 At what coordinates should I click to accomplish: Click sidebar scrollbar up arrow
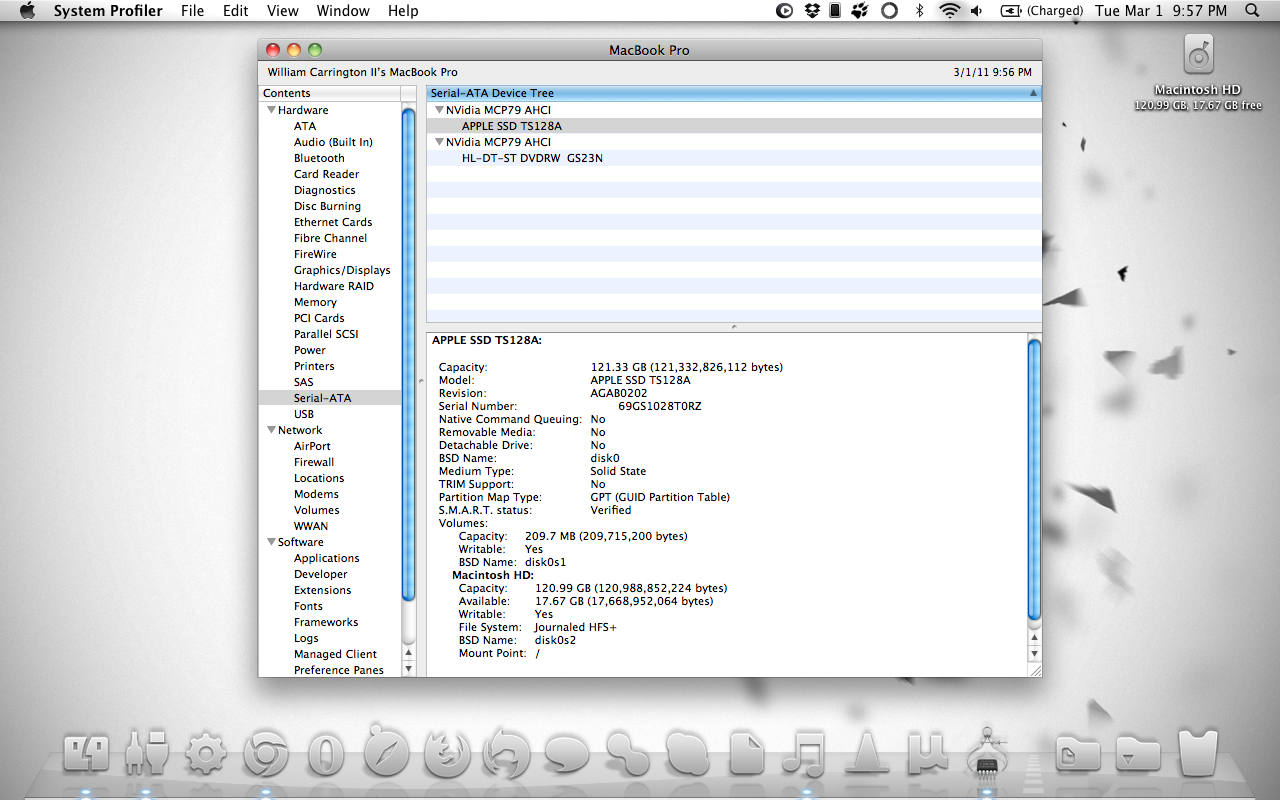click(x=408, y=653)
